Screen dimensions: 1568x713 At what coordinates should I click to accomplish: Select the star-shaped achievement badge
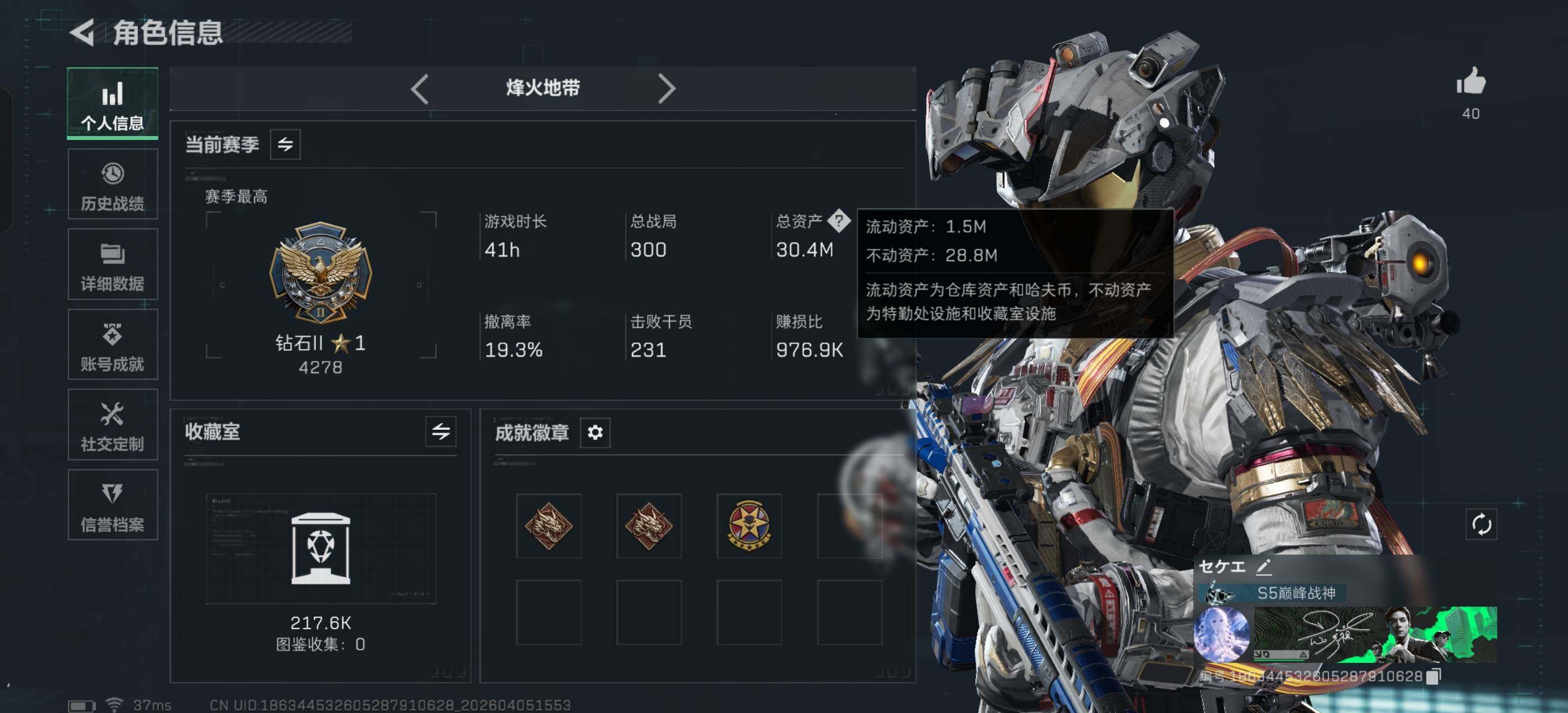click(749, 526)
